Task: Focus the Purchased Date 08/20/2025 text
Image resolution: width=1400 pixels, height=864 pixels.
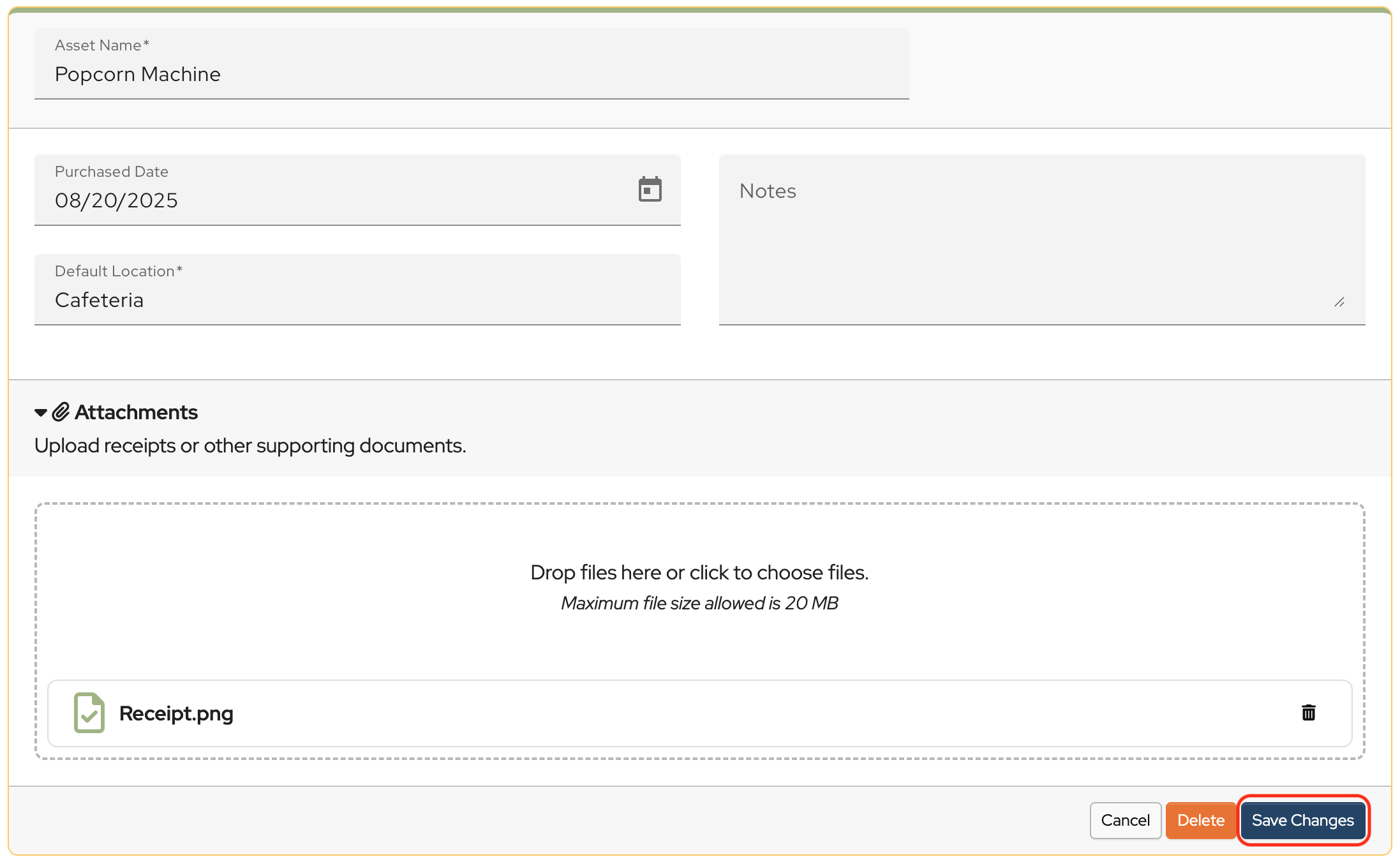Action: 116,200
